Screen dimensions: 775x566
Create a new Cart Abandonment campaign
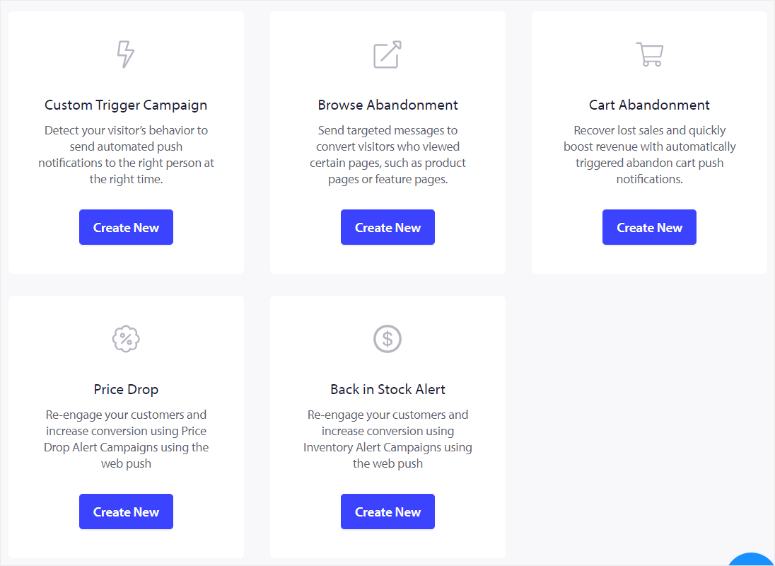[649, 227]
